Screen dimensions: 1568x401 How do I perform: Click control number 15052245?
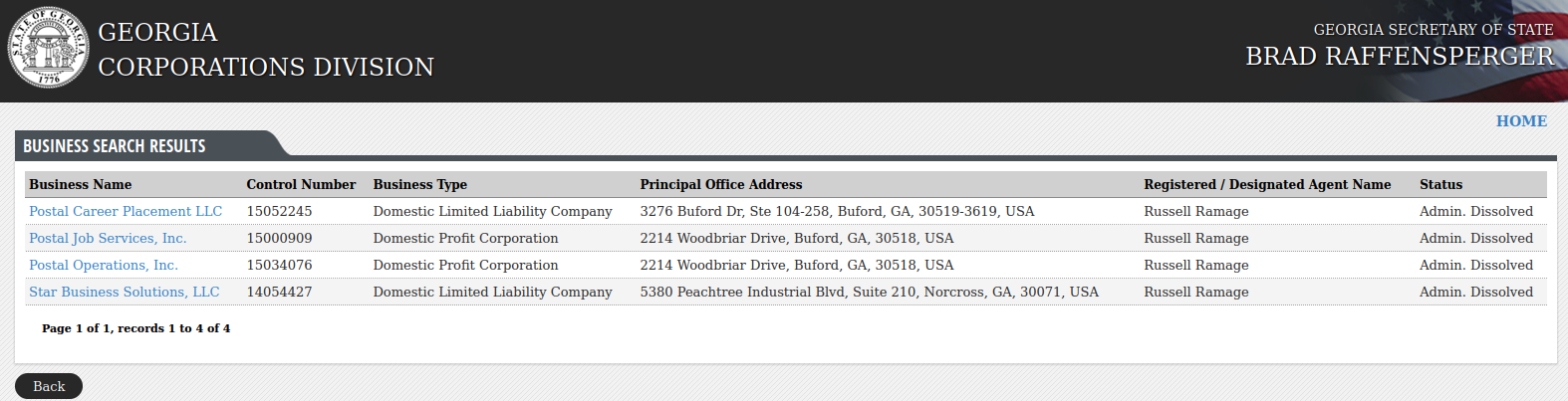(x=279, y=211)
